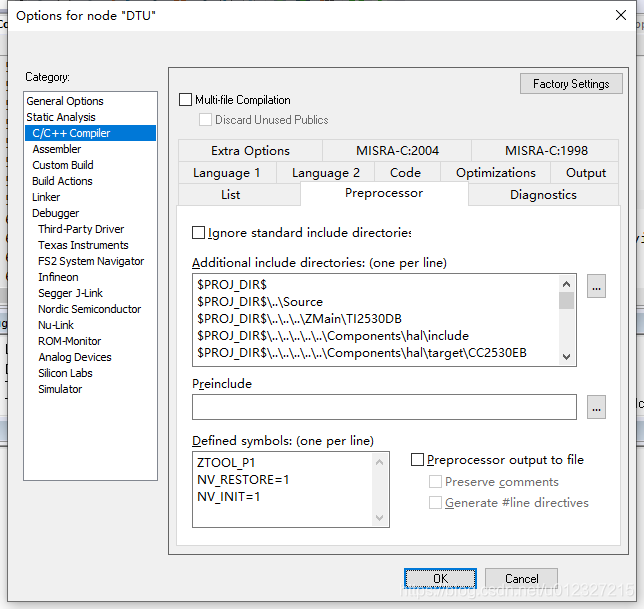Screen dimensions: 644x609
Task: Open browse button for Preinclude file
Action: point(596,407)
